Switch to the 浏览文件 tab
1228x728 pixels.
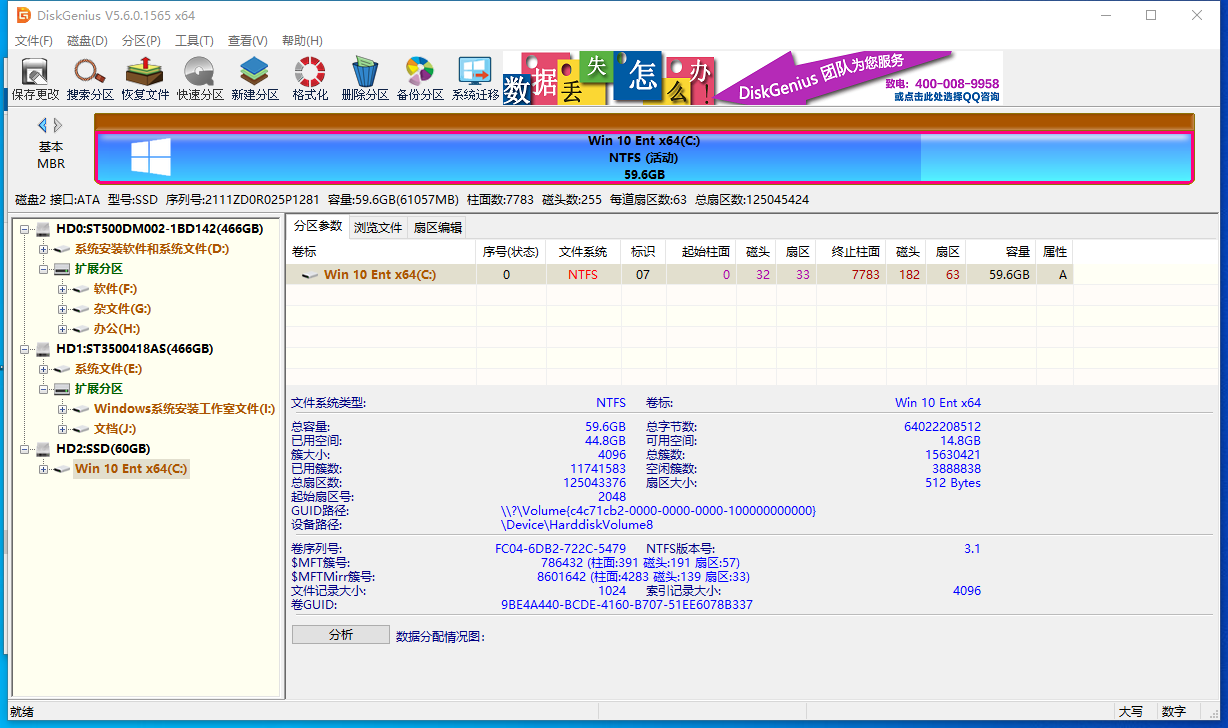(378, 227)
